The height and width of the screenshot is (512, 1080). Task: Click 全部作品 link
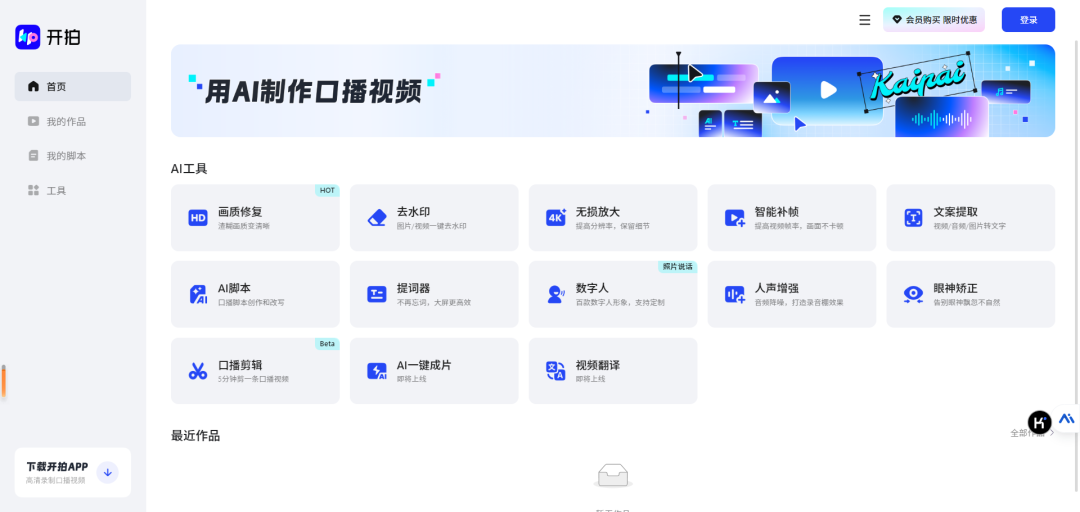(x=1032, y=433)
